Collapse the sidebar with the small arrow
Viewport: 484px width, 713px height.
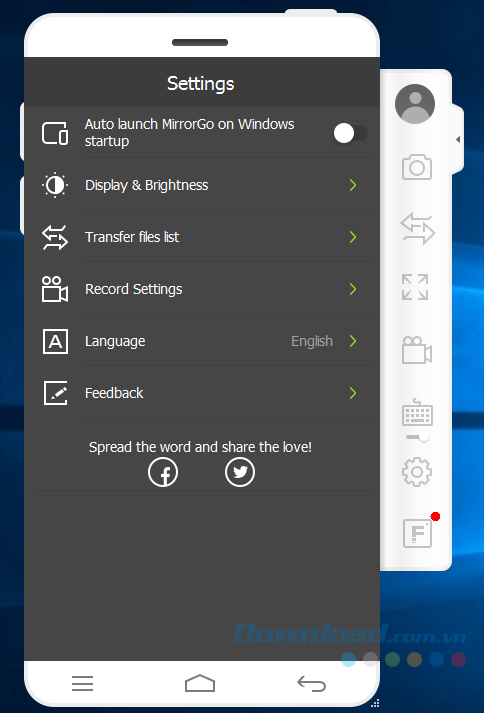(458, 140)
